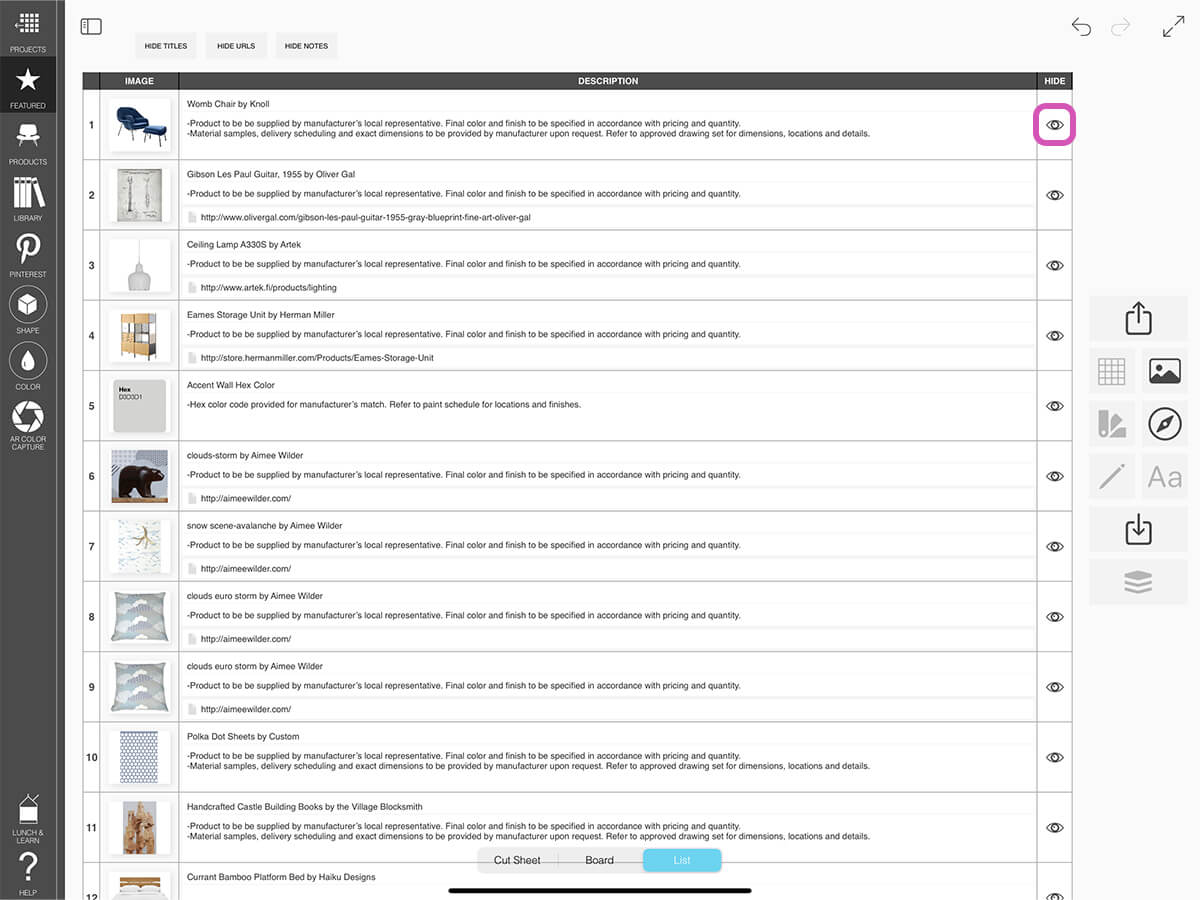1200x900 pixels.
Task: Hide the Womb Chair by Knoll row
Action: (1054, 125)
